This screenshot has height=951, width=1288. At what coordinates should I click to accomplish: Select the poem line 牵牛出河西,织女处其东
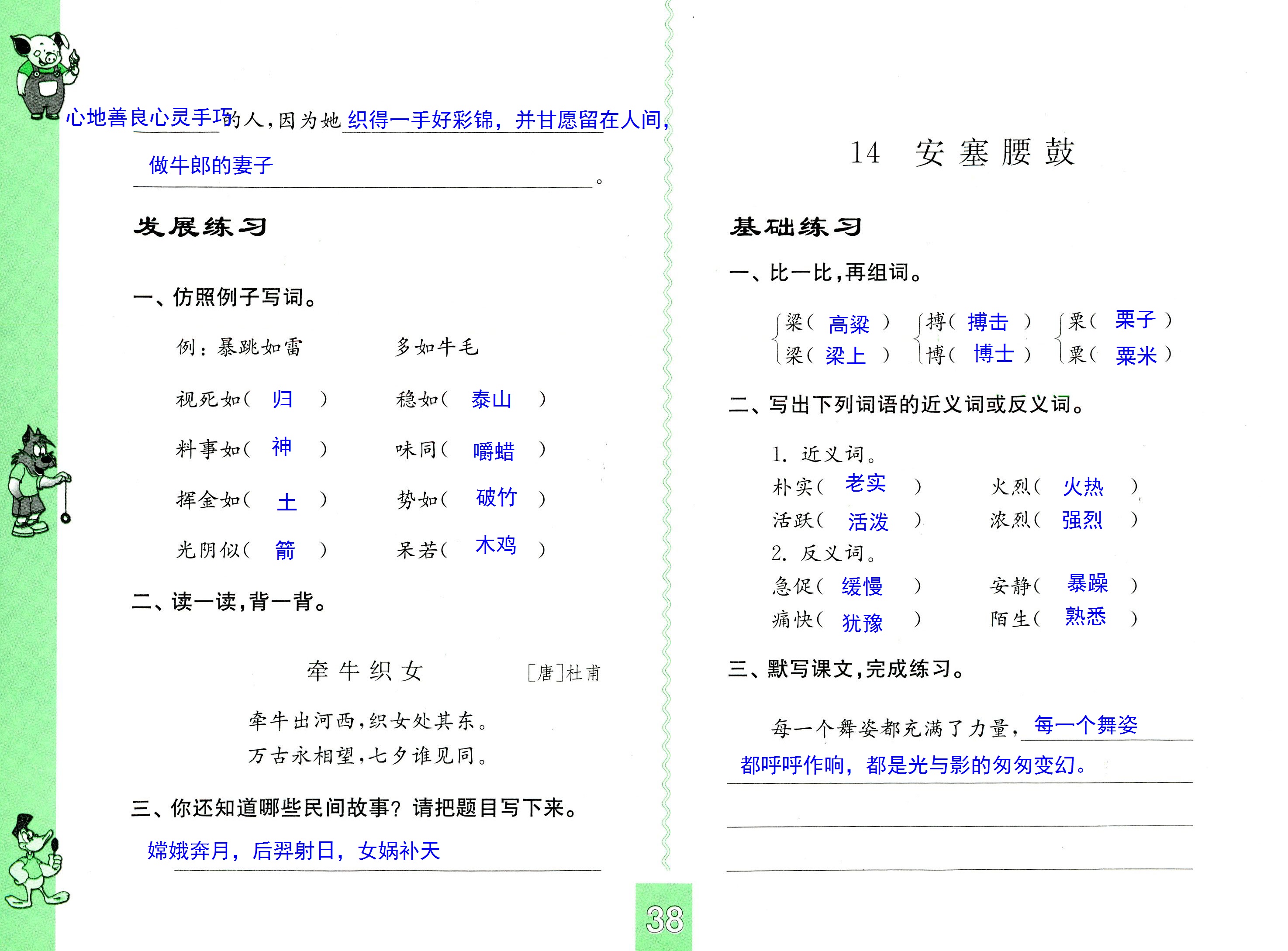(369, 721)
